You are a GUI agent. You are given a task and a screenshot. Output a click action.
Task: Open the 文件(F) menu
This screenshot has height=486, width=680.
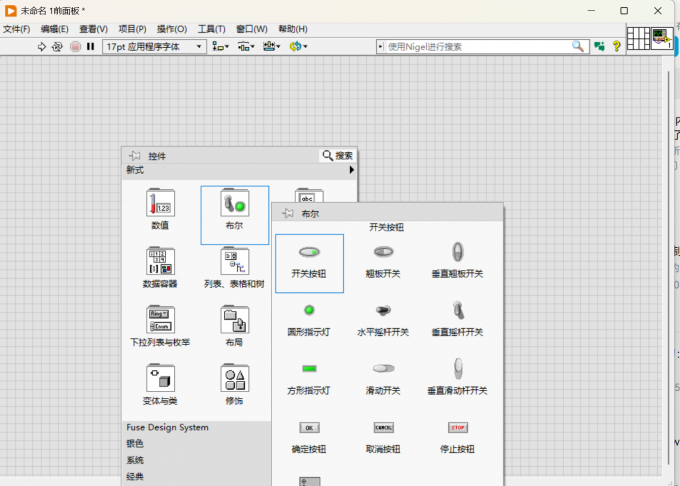(16, 29)
